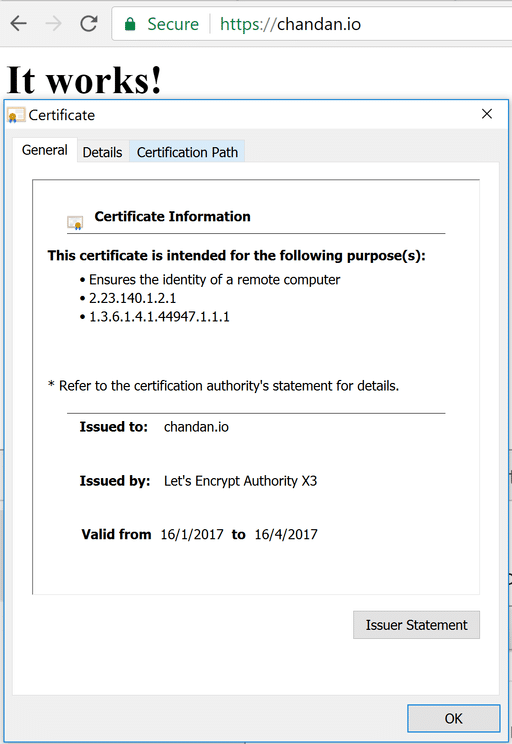This screenshot has height=744, width=512.
Task: Click the Issuer Statement button
Action: tap(416, 625)
